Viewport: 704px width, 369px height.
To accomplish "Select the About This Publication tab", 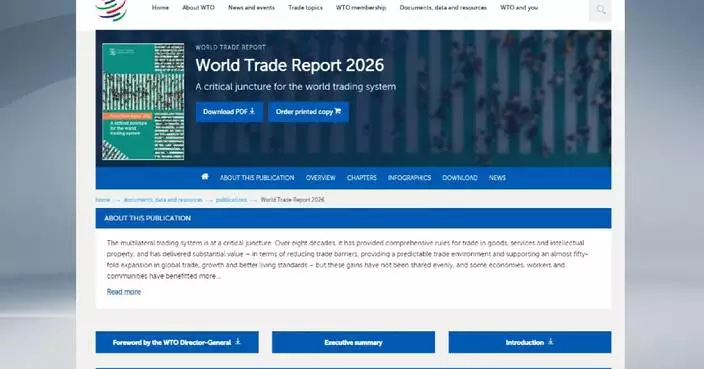I will point(257,178).
